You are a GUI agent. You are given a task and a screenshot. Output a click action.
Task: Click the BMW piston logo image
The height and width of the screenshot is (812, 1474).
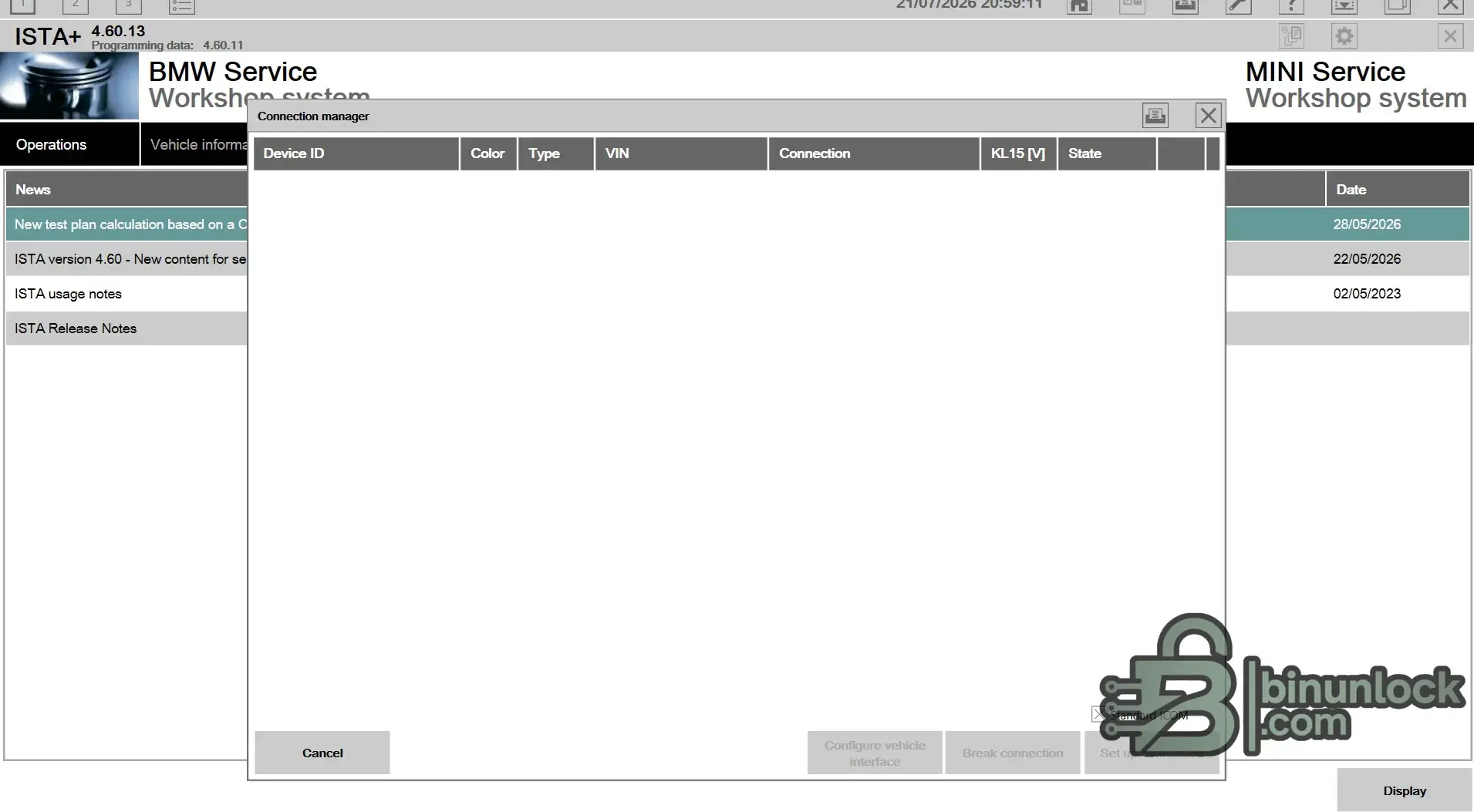tap(69, 86)
